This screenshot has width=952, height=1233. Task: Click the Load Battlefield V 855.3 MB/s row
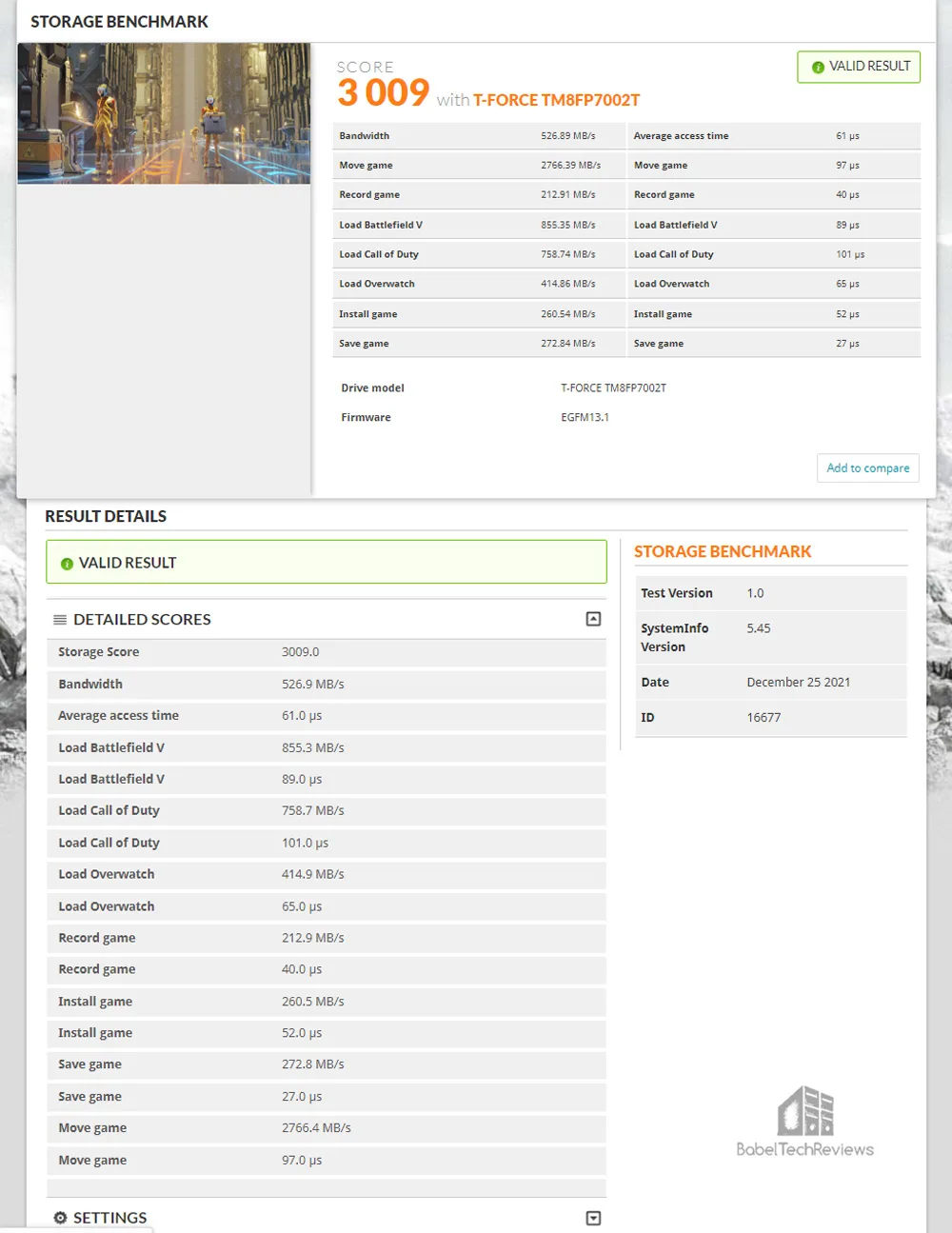(327, 748)
